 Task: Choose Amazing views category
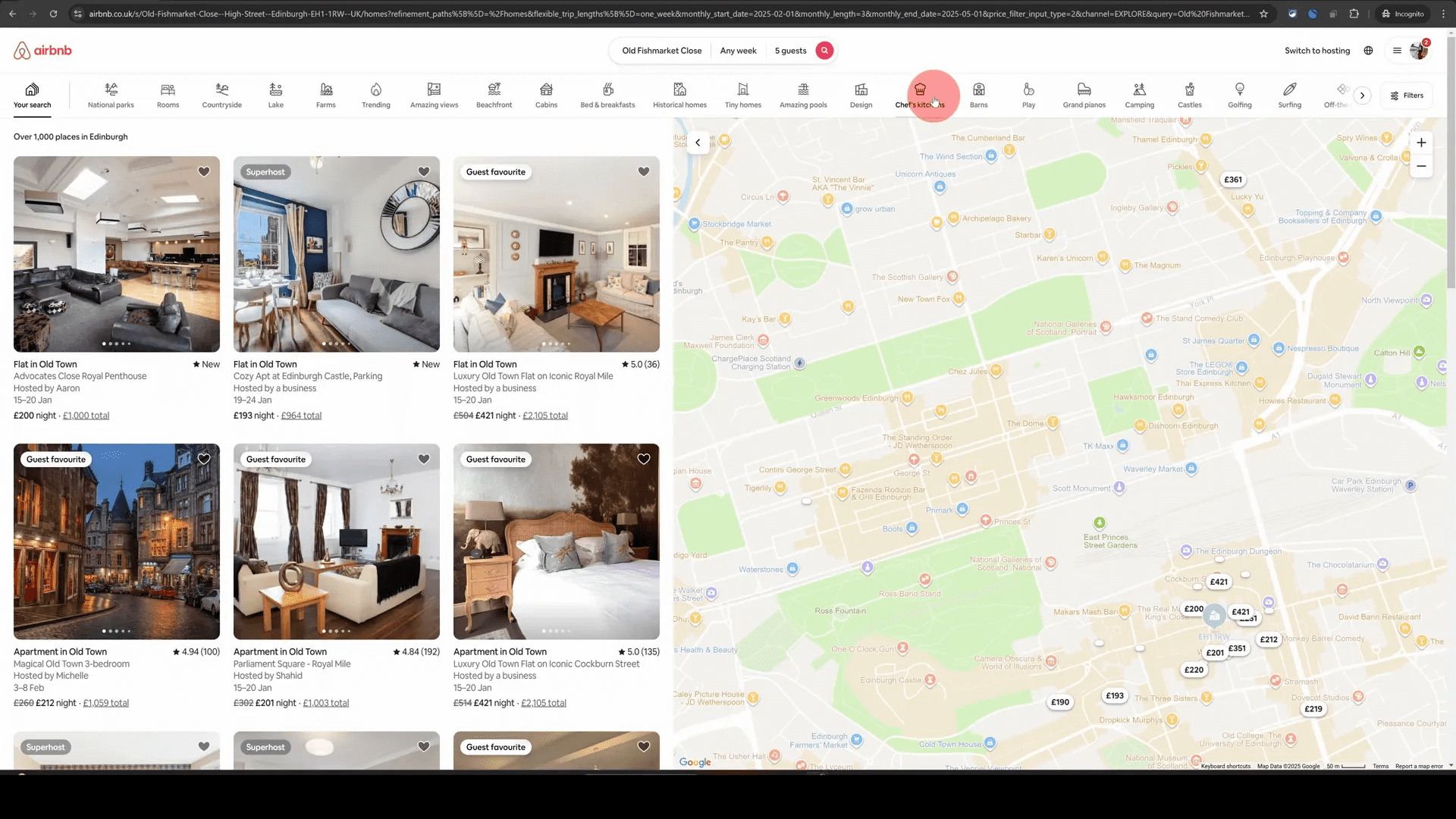tap(434, 96)
